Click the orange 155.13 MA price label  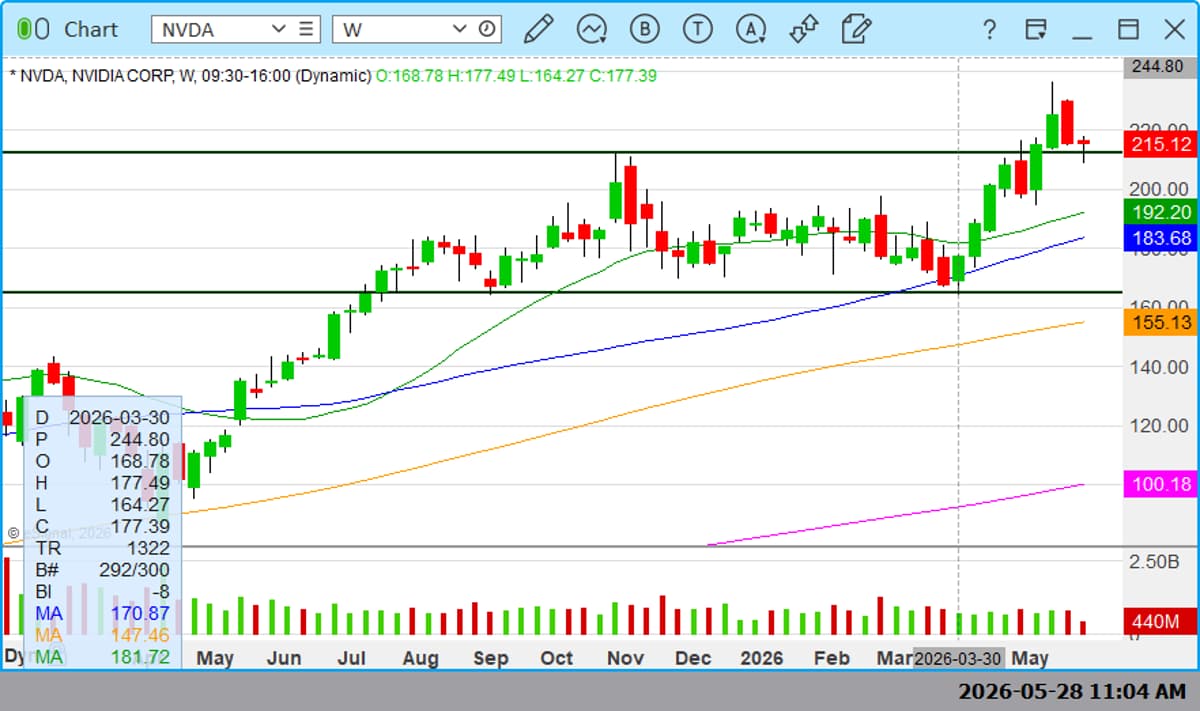(1160, 322)
